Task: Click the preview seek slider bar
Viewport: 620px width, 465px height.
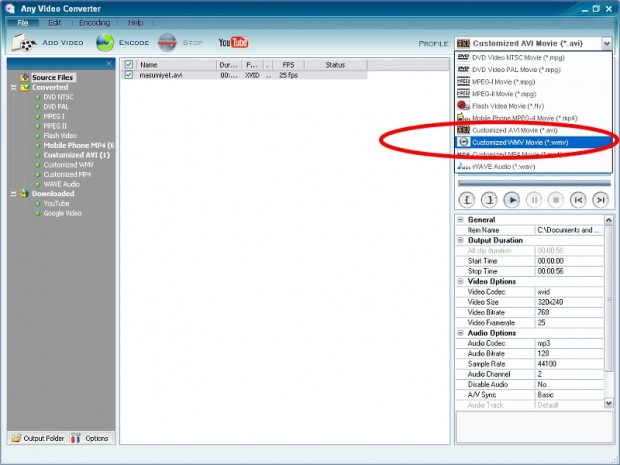Action: click(534, 183)
